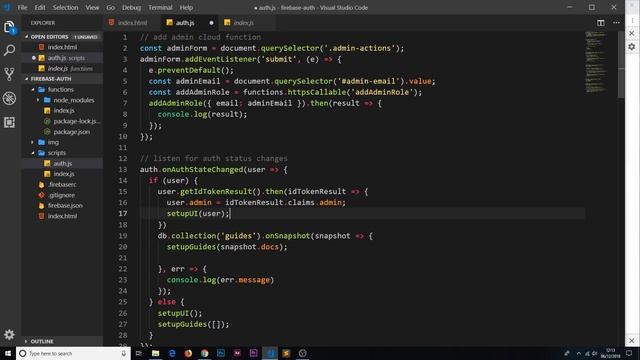640x360 pixels.
Task: Open firebase.json in the file tree
Action: click(62, 206)
